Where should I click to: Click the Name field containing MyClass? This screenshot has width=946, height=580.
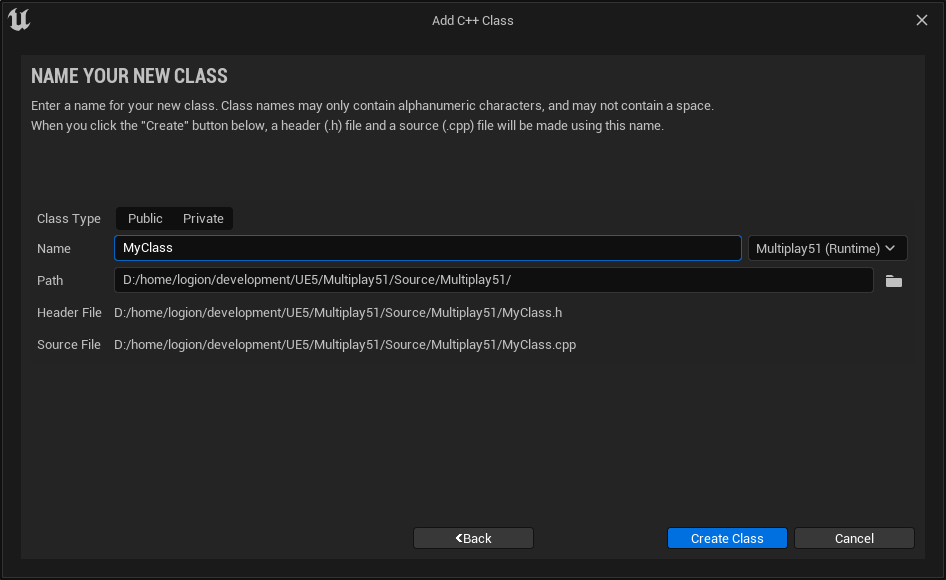[427, 248]
